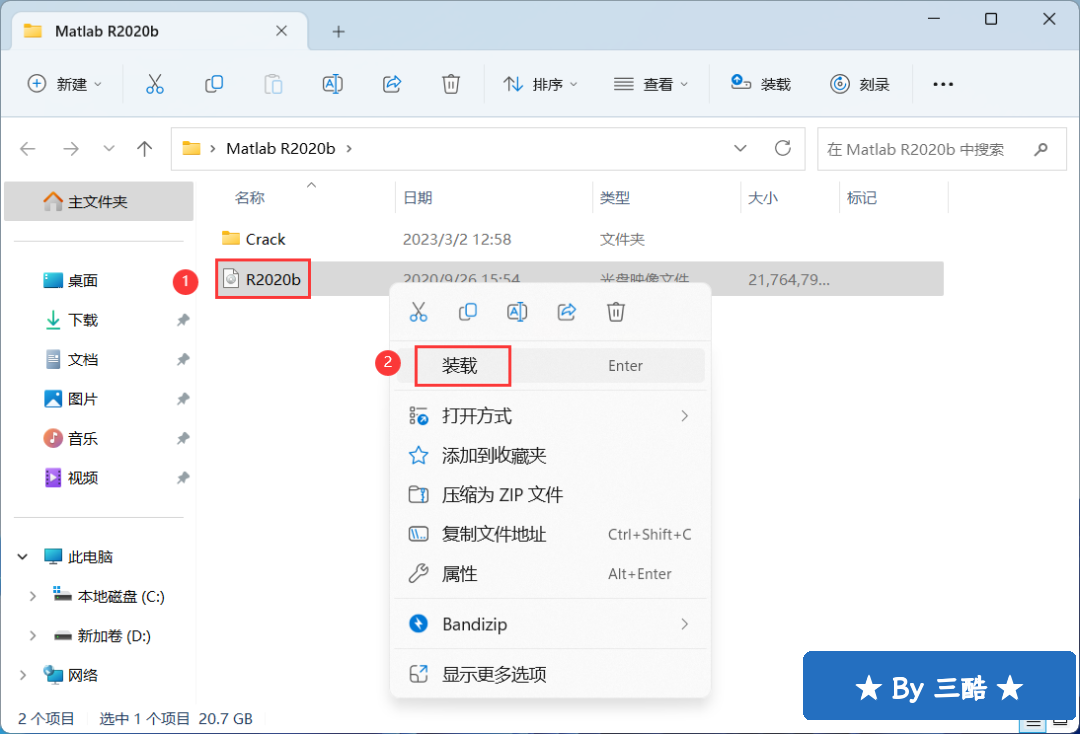Viewport: 1080px width, 734px height.
Task: Select the R2020b disc image file
Action: (579, 279)
